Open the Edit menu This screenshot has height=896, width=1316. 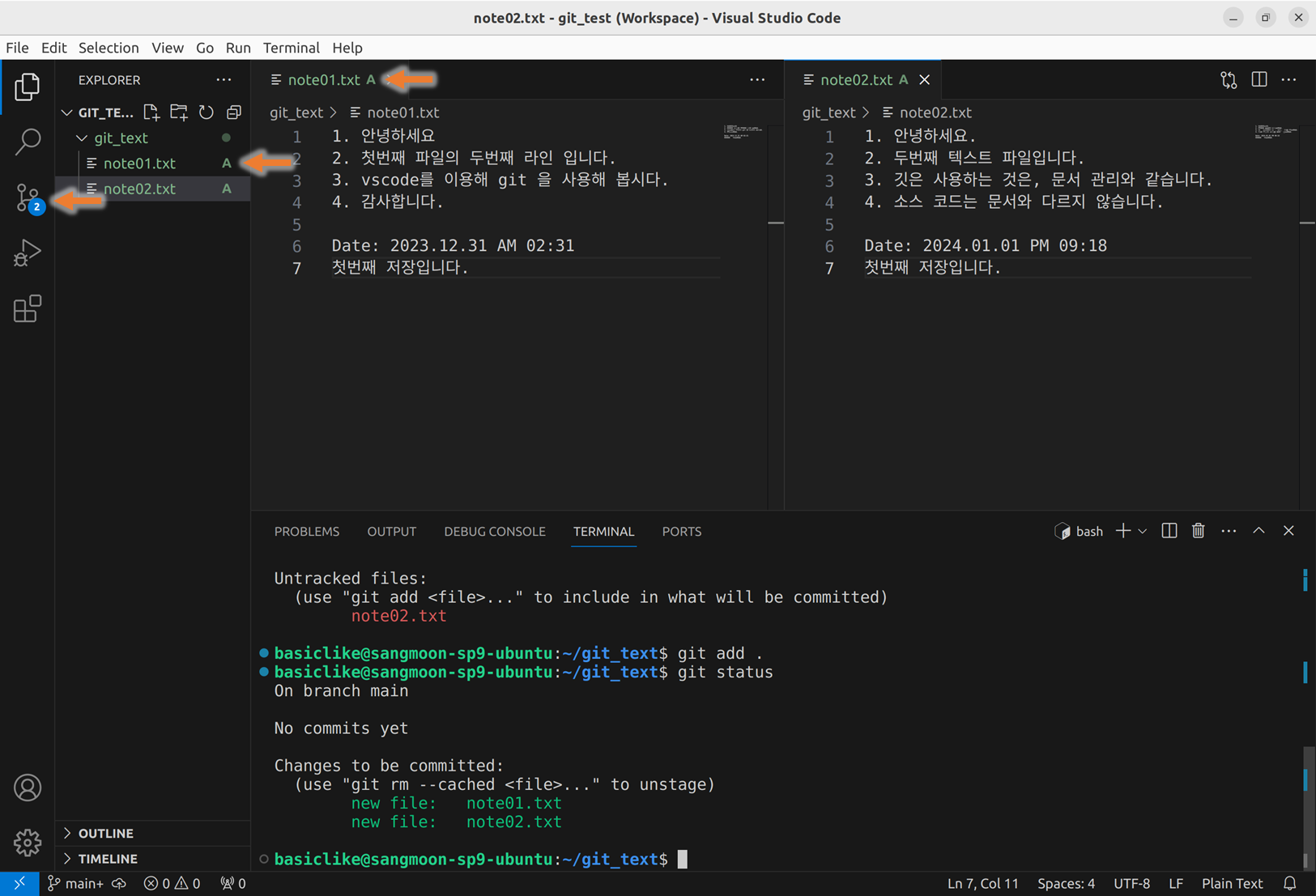pyautogui.click(x=53, y=48)
